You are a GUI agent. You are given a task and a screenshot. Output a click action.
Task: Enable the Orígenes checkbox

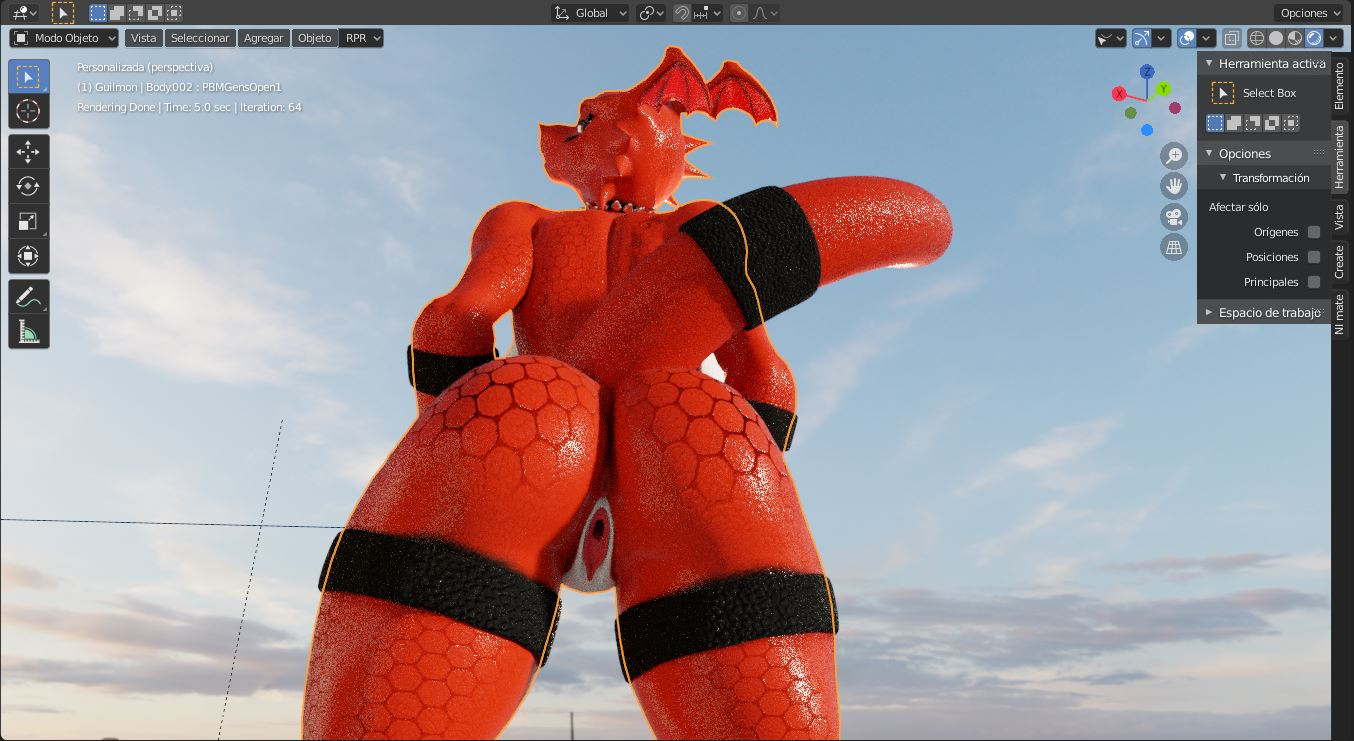pos(1314,232)
